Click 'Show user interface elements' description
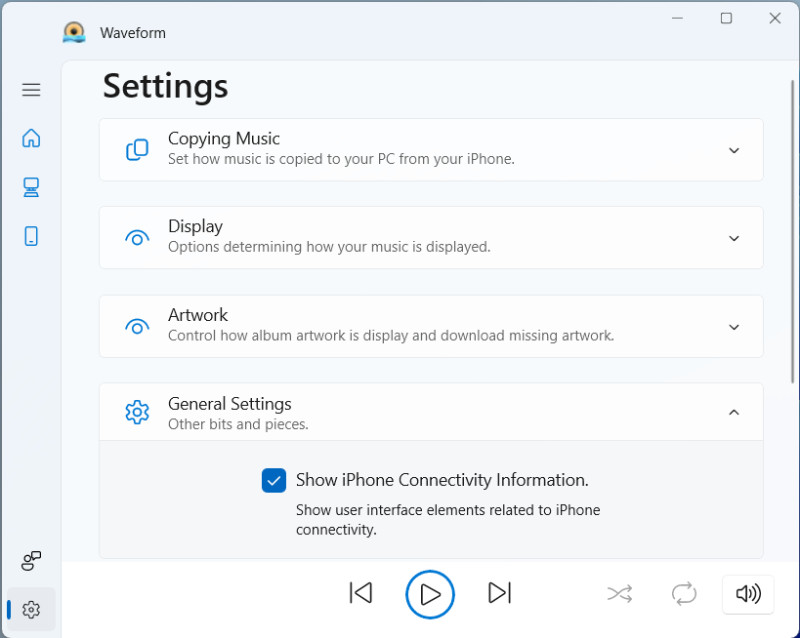 coord(448,520)
